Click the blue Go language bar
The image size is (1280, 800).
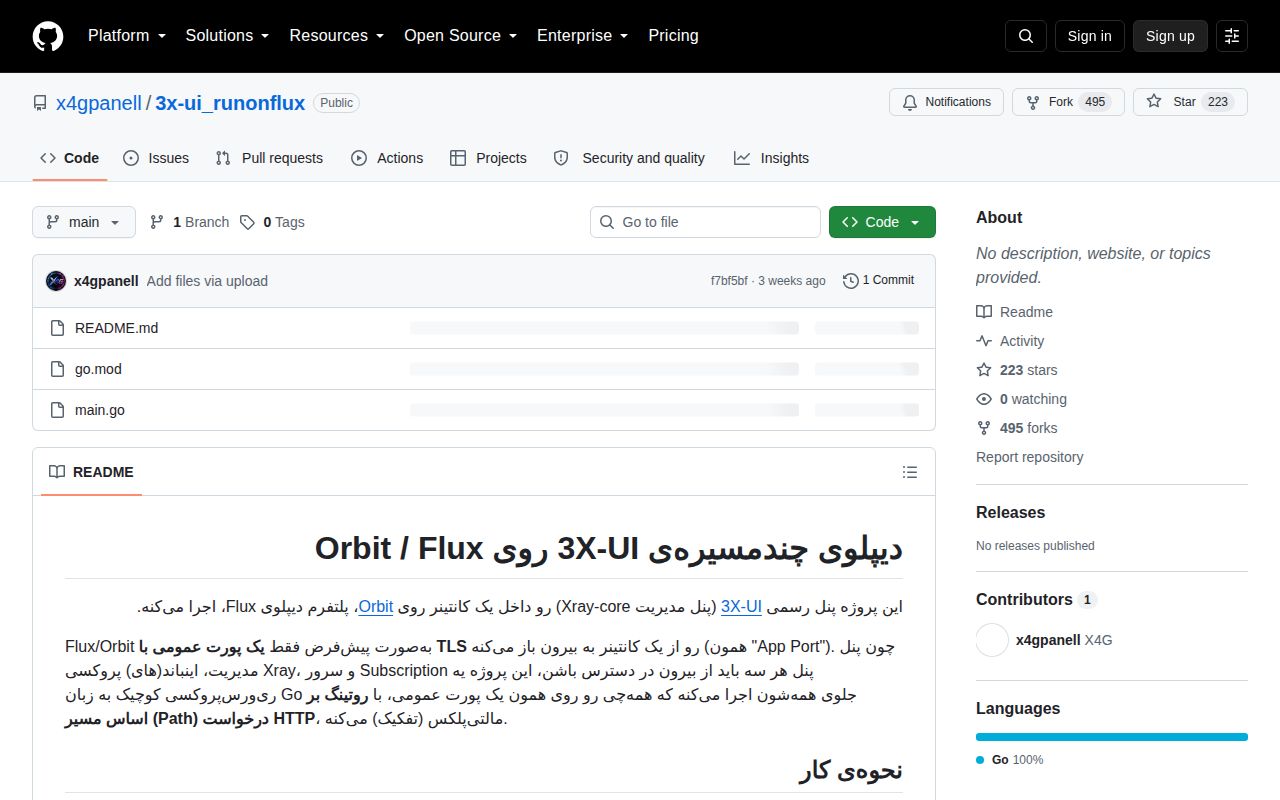1112,737
